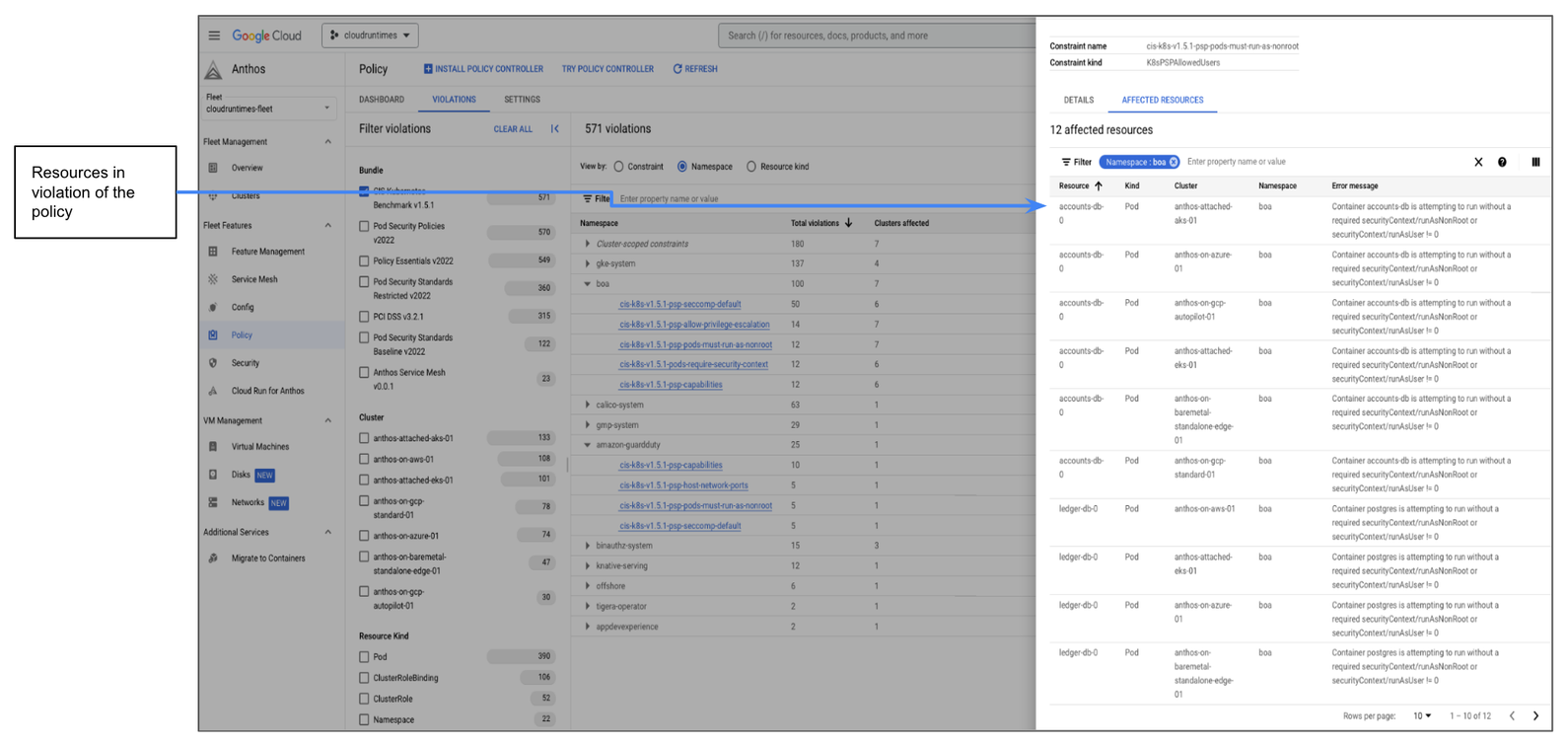Viewport: 1568px width, 743px height.
Task: Click the Anthos product icon
Action: tap(213, 69)
